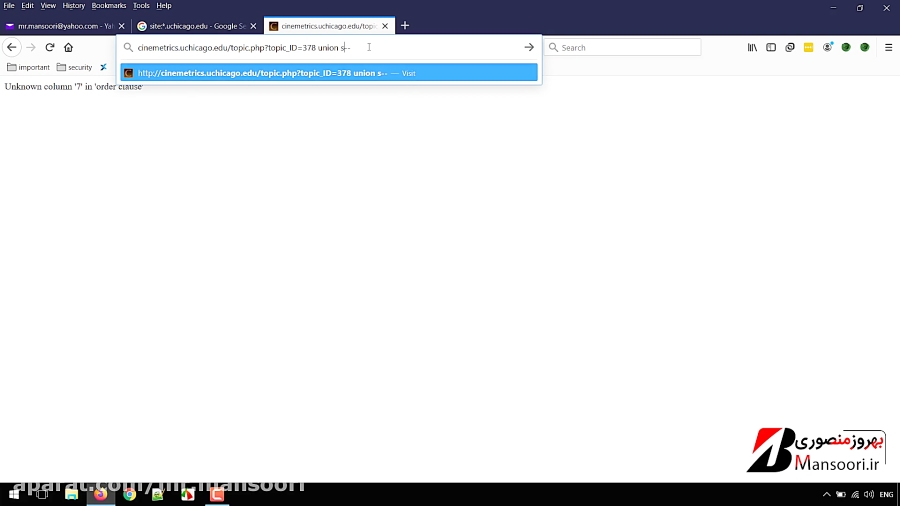
Task: Open the Firefox account icon
Action: [827, 48]
